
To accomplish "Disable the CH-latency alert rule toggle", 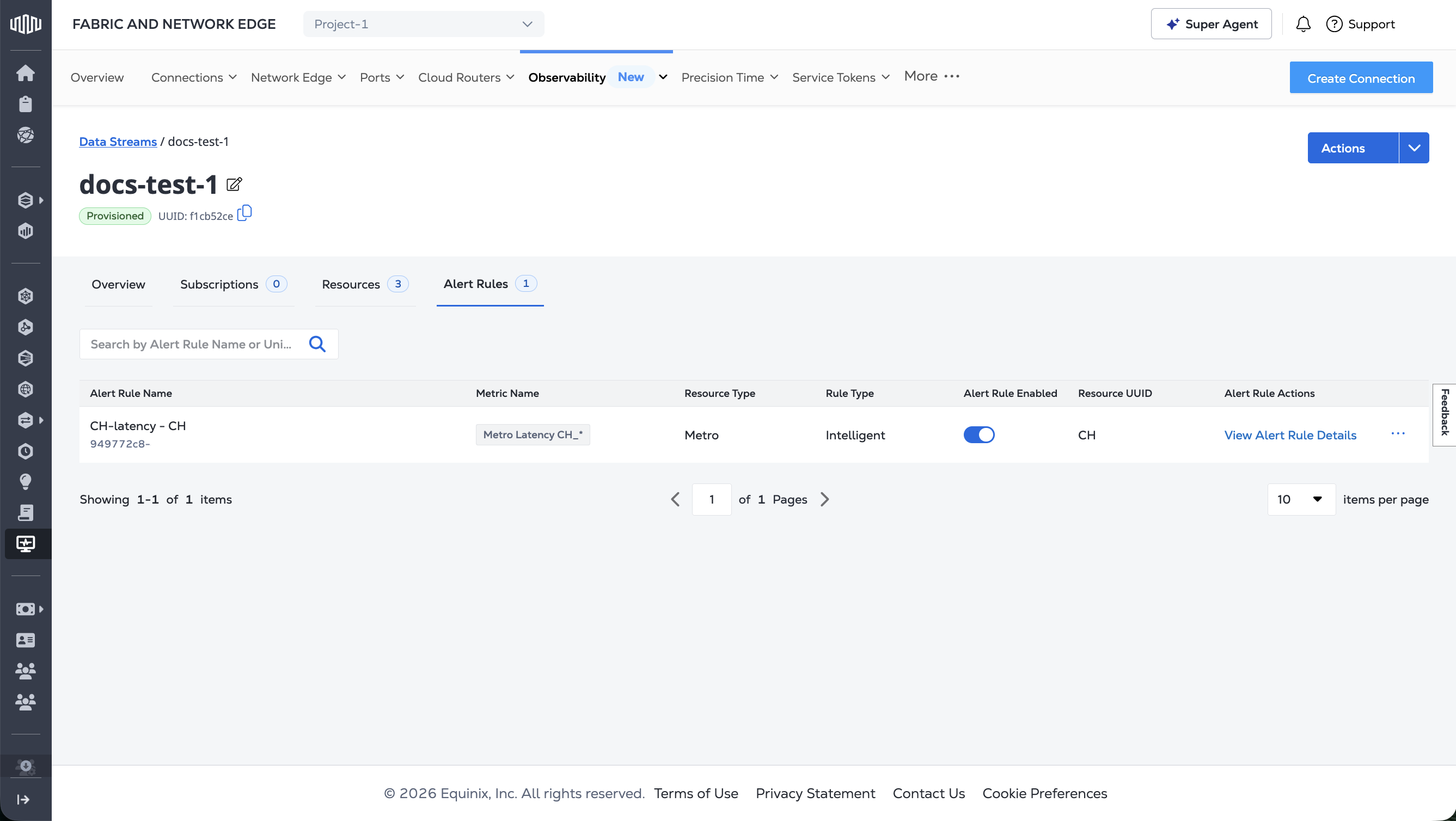I will pos(978,434).
